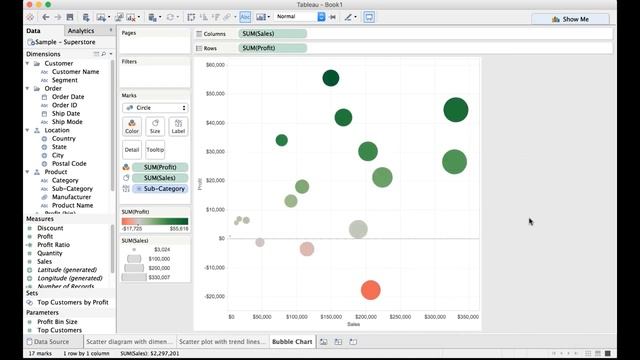Clear the sheet via toolbar icon

coord(131,17)
